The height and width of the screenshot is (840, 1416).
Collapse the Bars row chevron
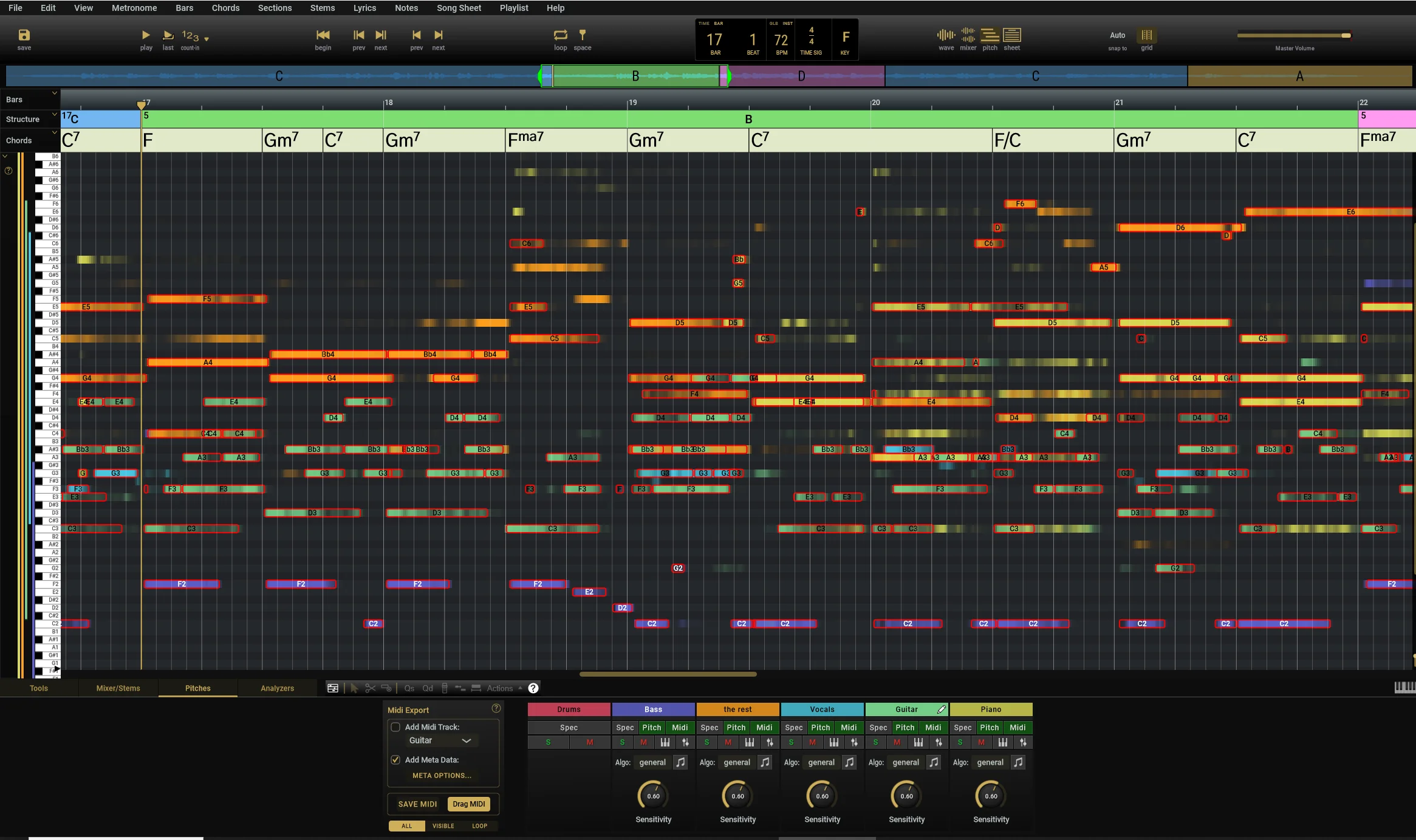[x=54, y=93]
